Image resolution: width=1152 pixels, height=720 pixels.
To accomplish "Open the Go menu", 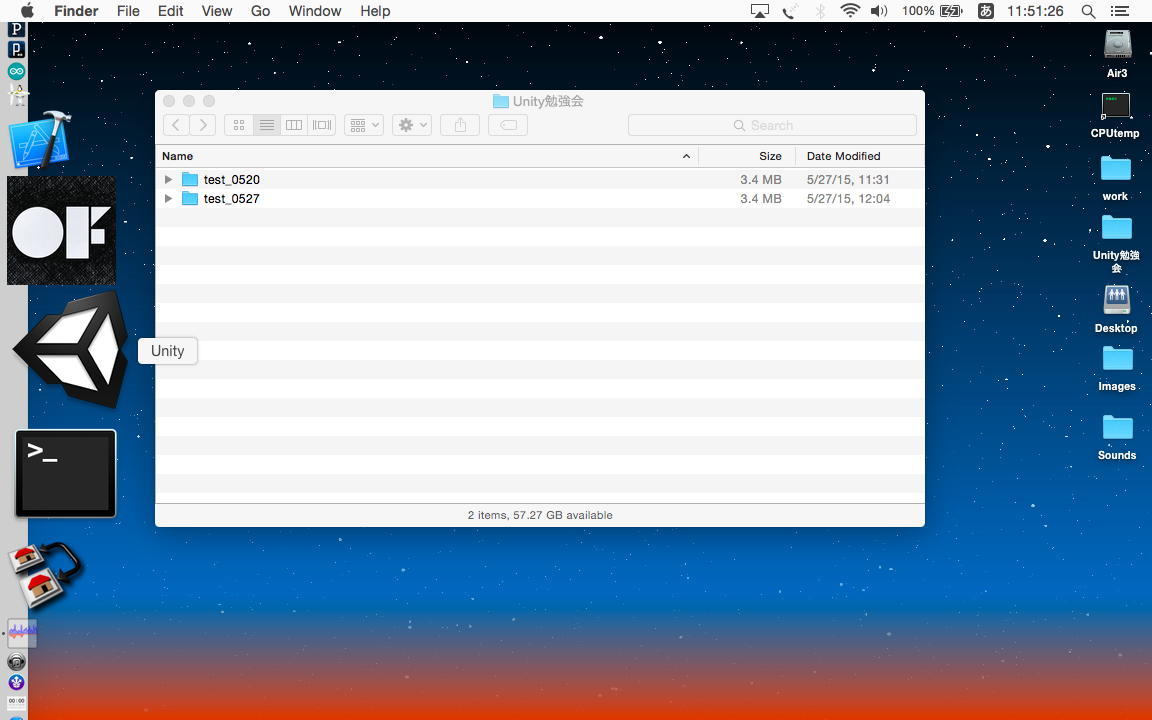I will click(x=260, y=11).
